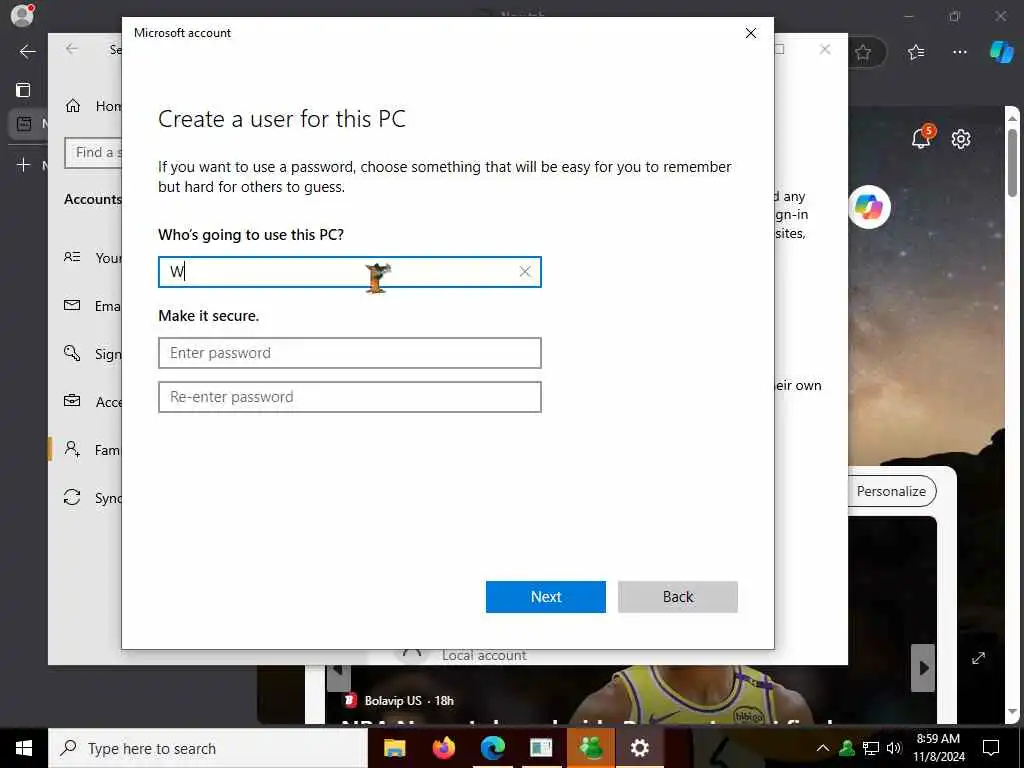Image resolution: width=1024 pixels, height=768 pixels.
Task: Open the Settings gear taskbar item
Action: [x=639, y=748]
